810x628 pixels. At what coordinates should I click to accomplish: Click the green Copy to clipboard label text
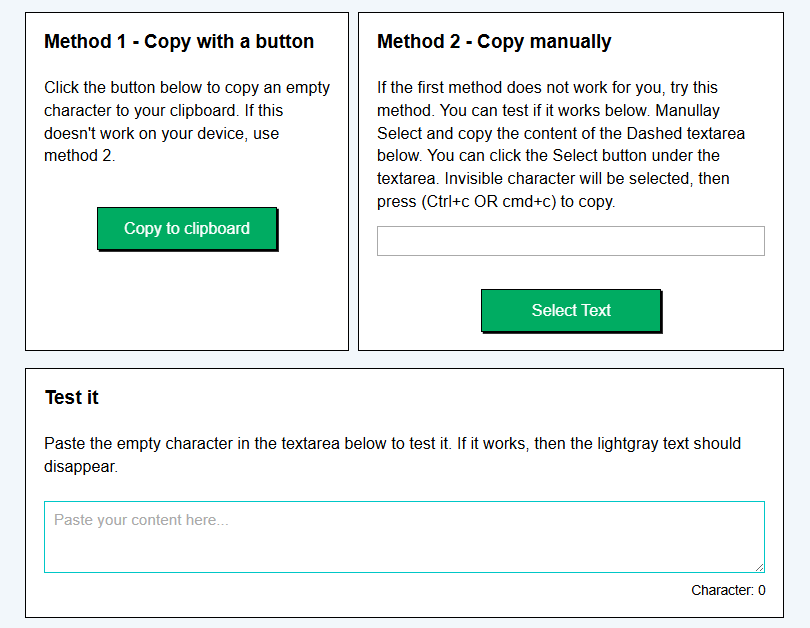pos(187,228)
